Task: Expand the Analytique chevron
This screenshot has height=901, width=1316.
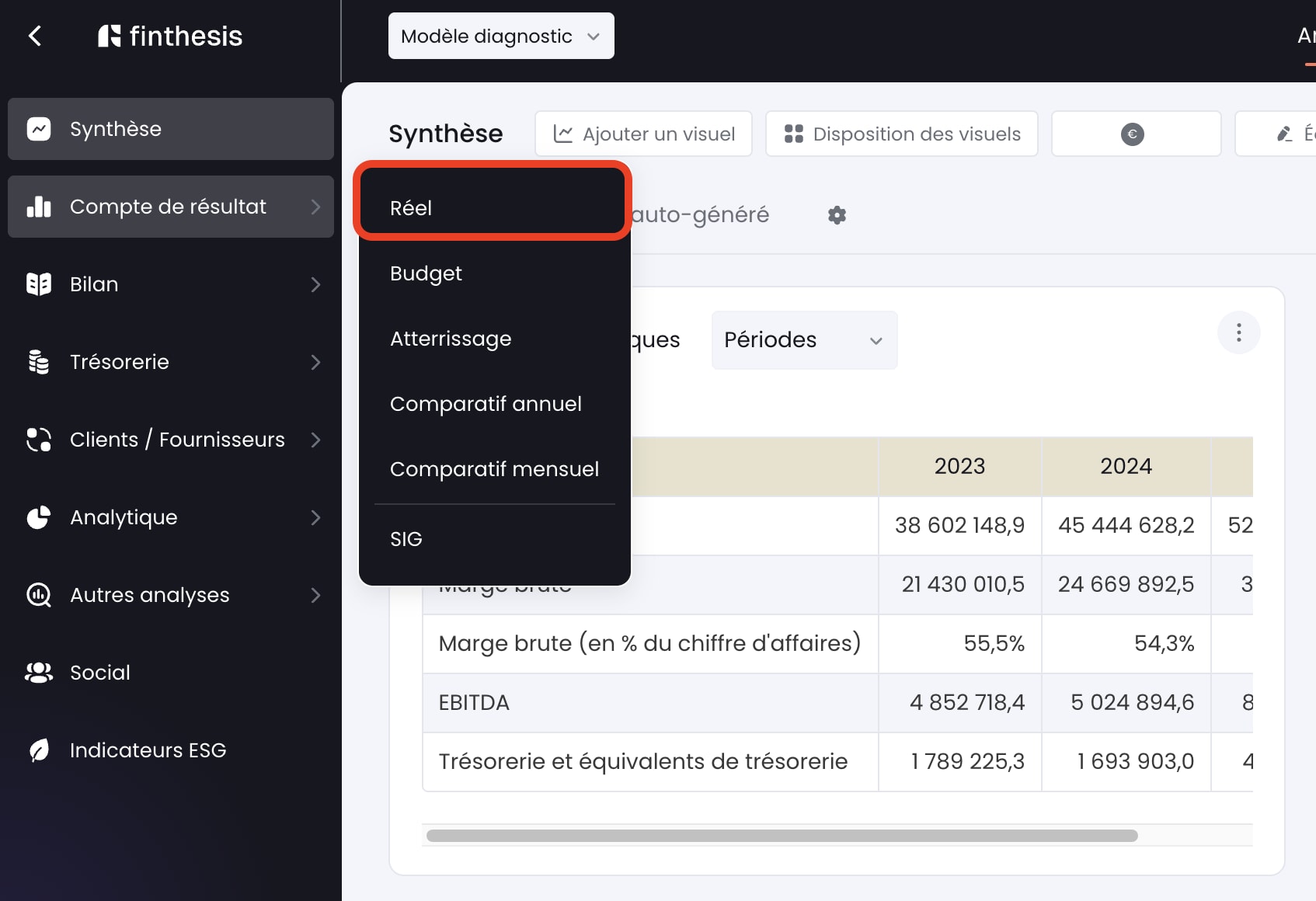Action: click(x=315, y=517)
